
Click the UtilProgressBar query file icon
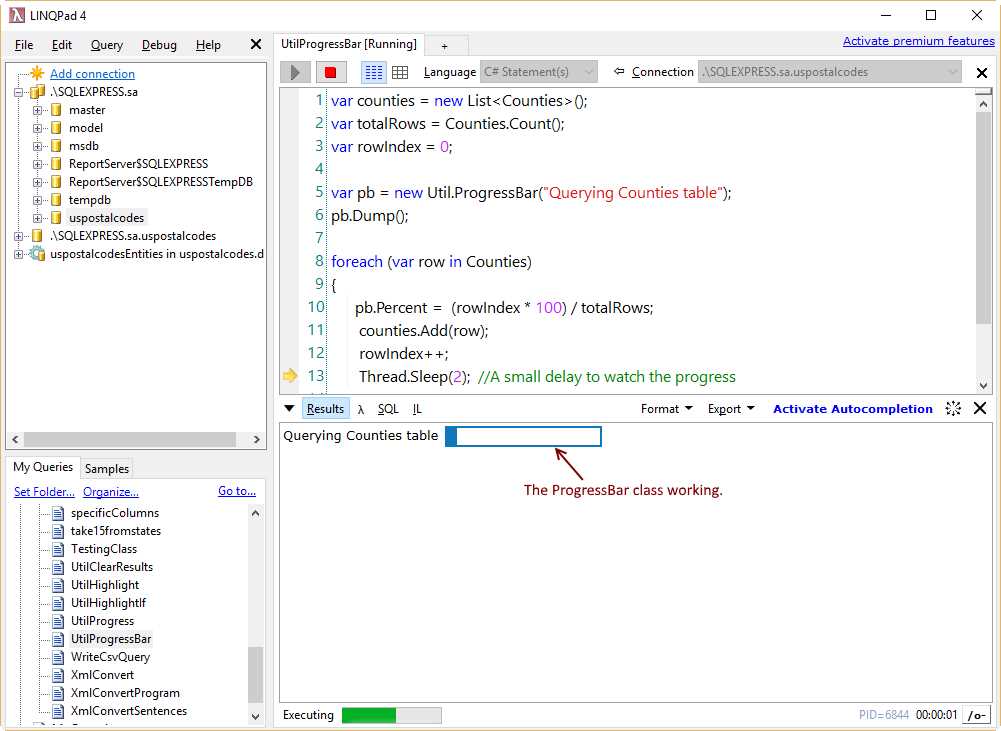click(x=58, y=639)
